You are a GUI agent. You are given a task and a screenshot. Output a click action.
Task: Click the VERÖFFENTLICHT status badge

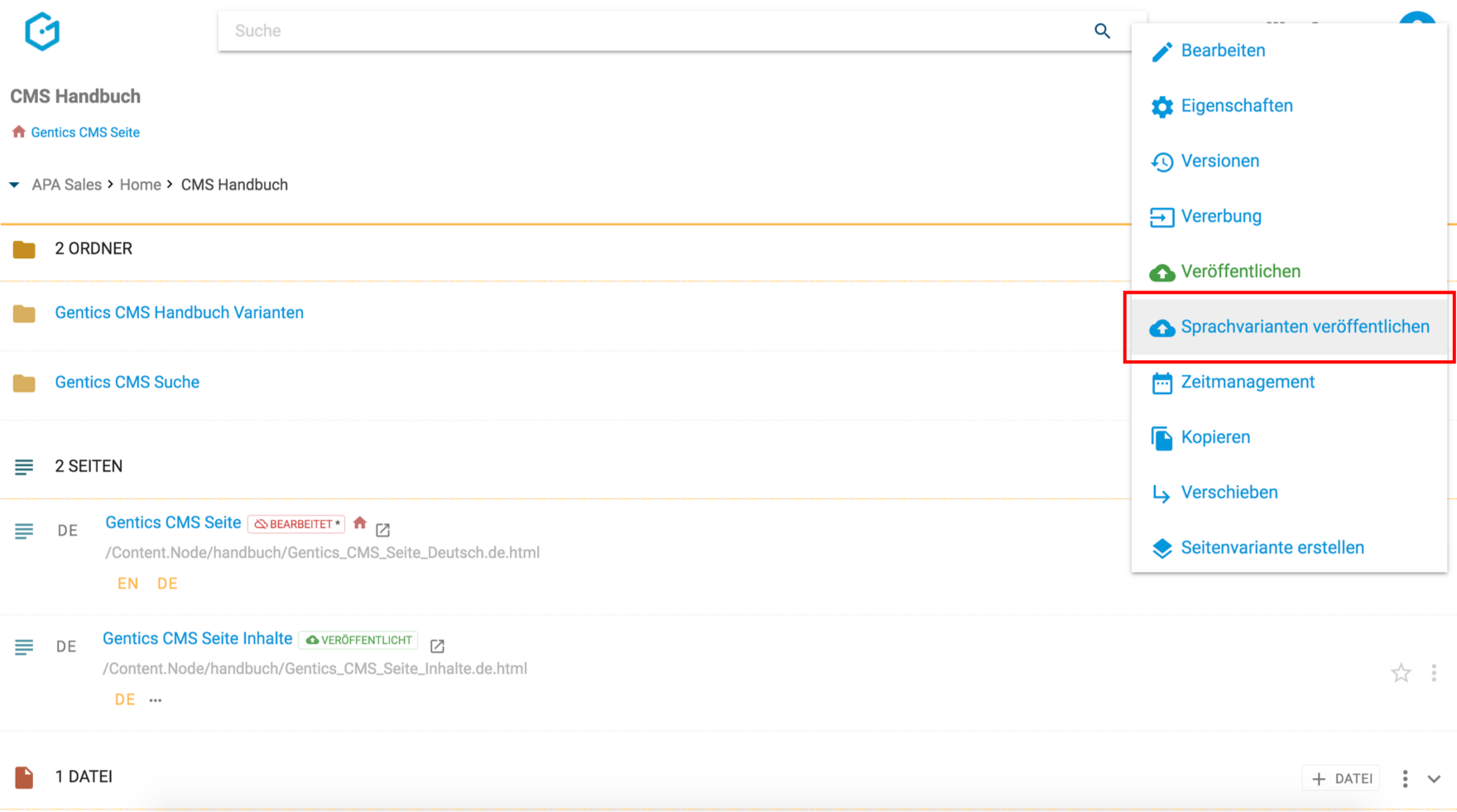[x=358, y=640]
